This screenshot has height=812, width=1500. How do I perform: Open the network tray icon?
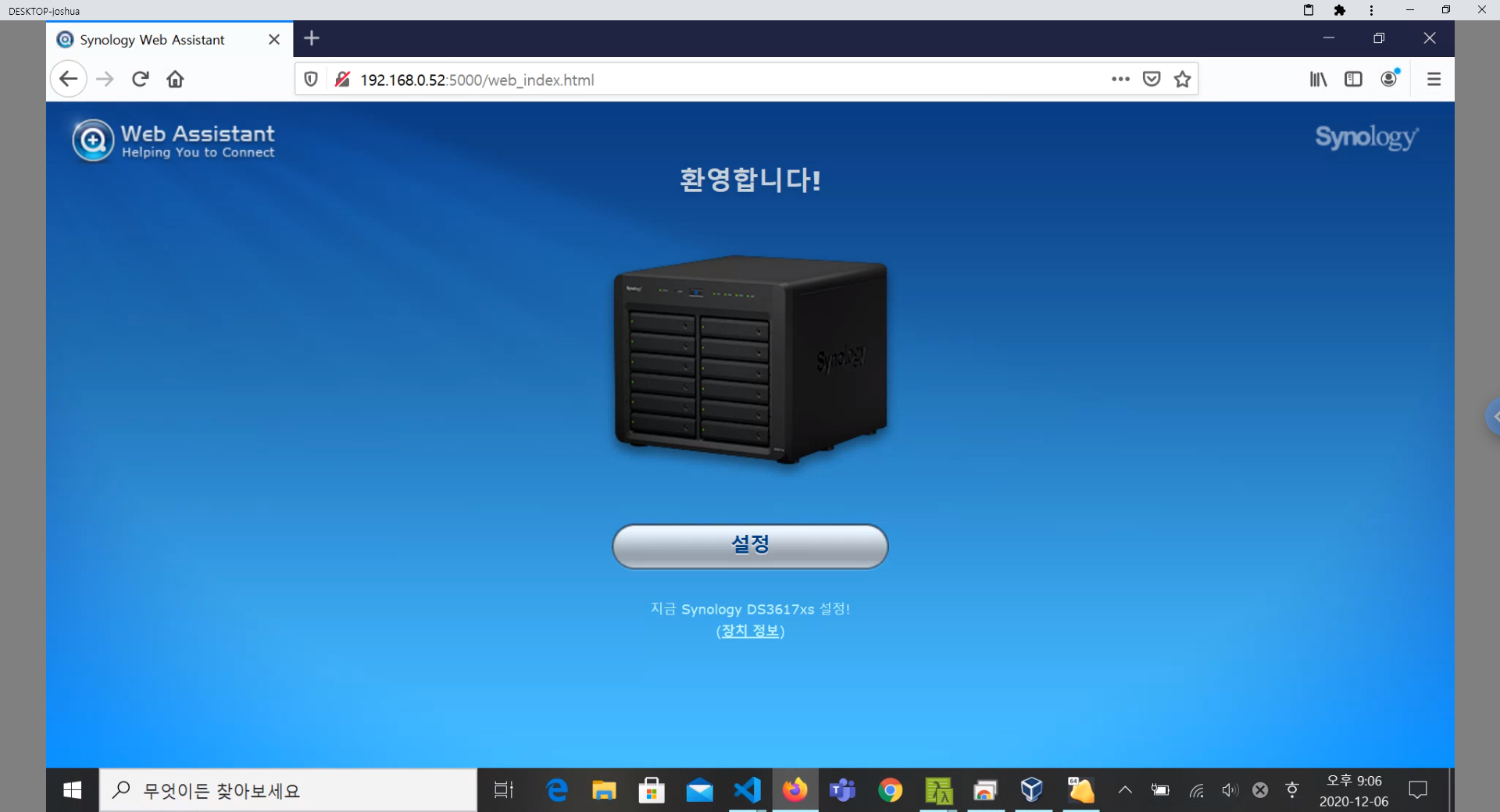point(1197,791)
